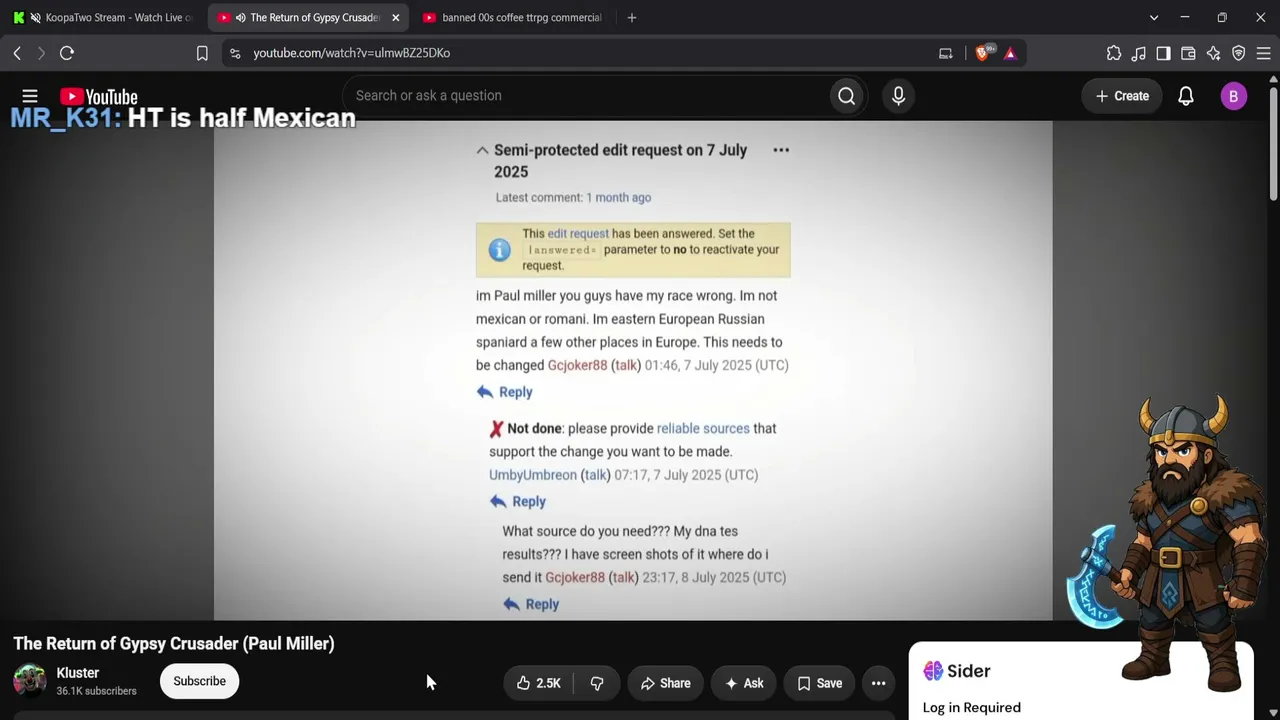Open the purple account avatar menu
Viewport: 1280px width, 720px height.
(1233, 96)
